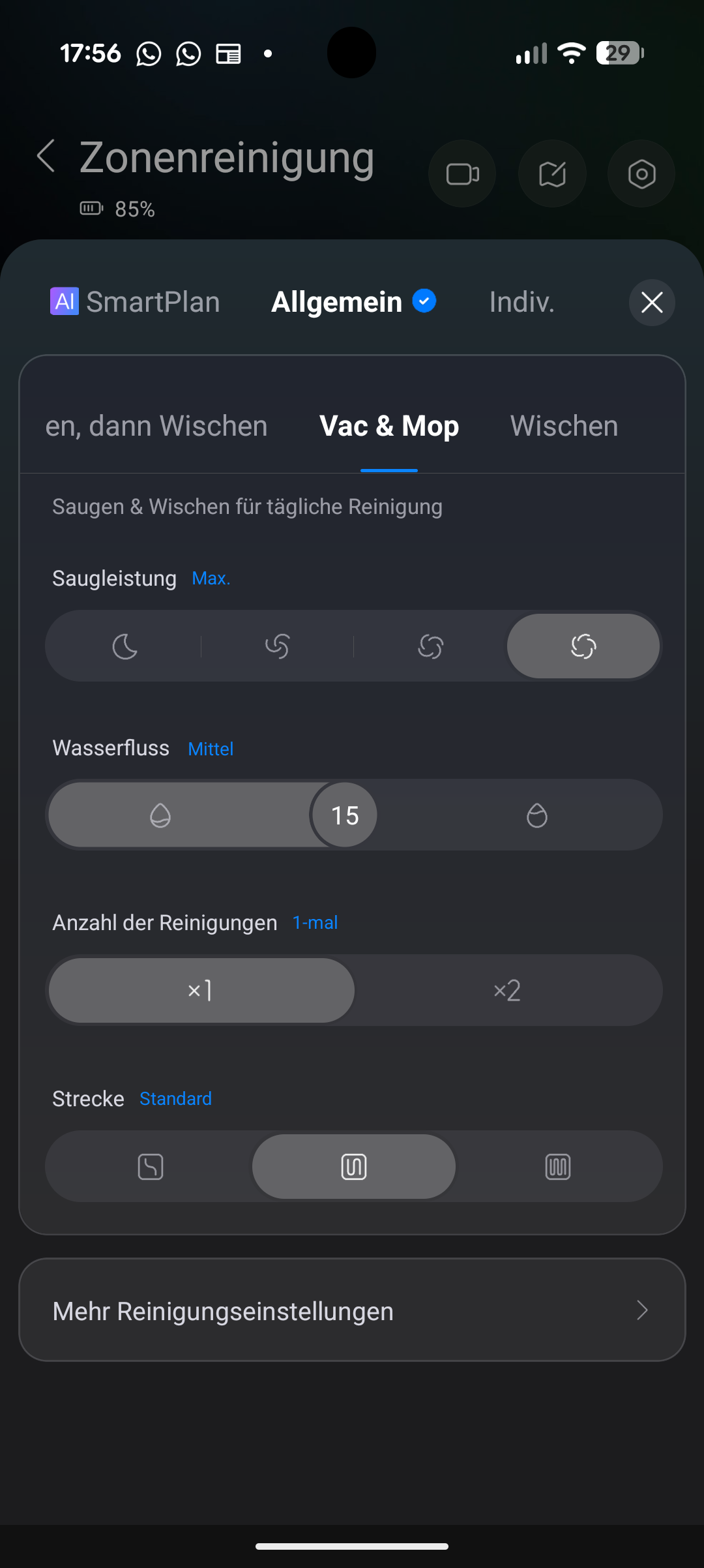Open the map edit icon

(552, 174)
